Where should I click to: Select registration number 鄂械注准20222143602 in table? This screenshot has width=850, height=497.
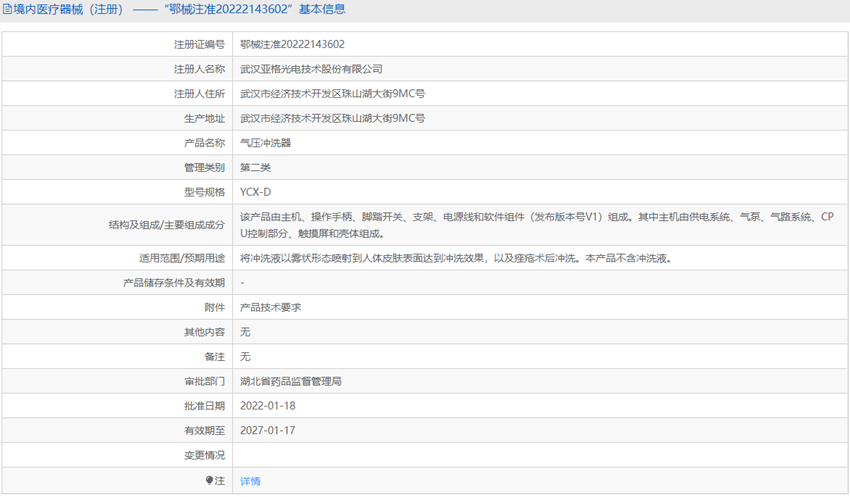click(x=292, y=44)
